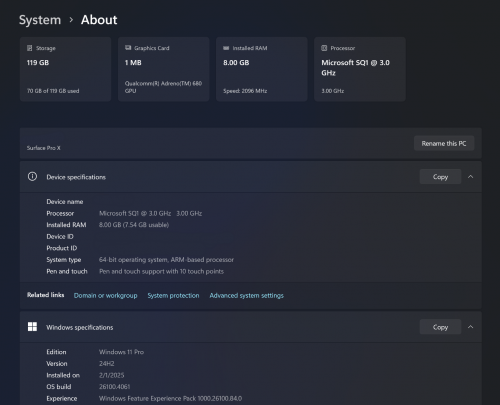
Task: Click Speed: 2096 MHz text
Action: point(245,91)
